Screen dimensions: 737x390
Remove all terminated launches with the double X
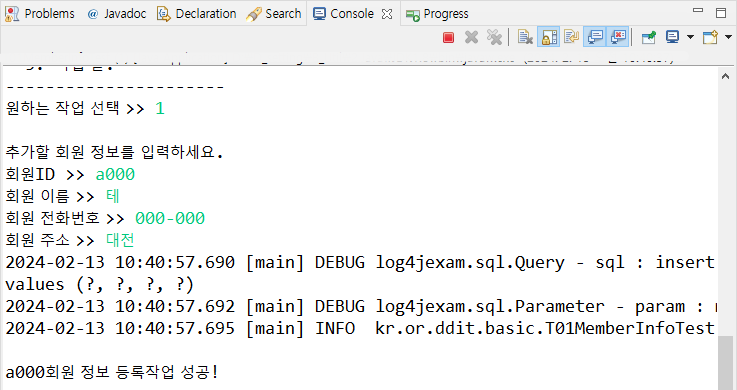[x=494, y=38]
